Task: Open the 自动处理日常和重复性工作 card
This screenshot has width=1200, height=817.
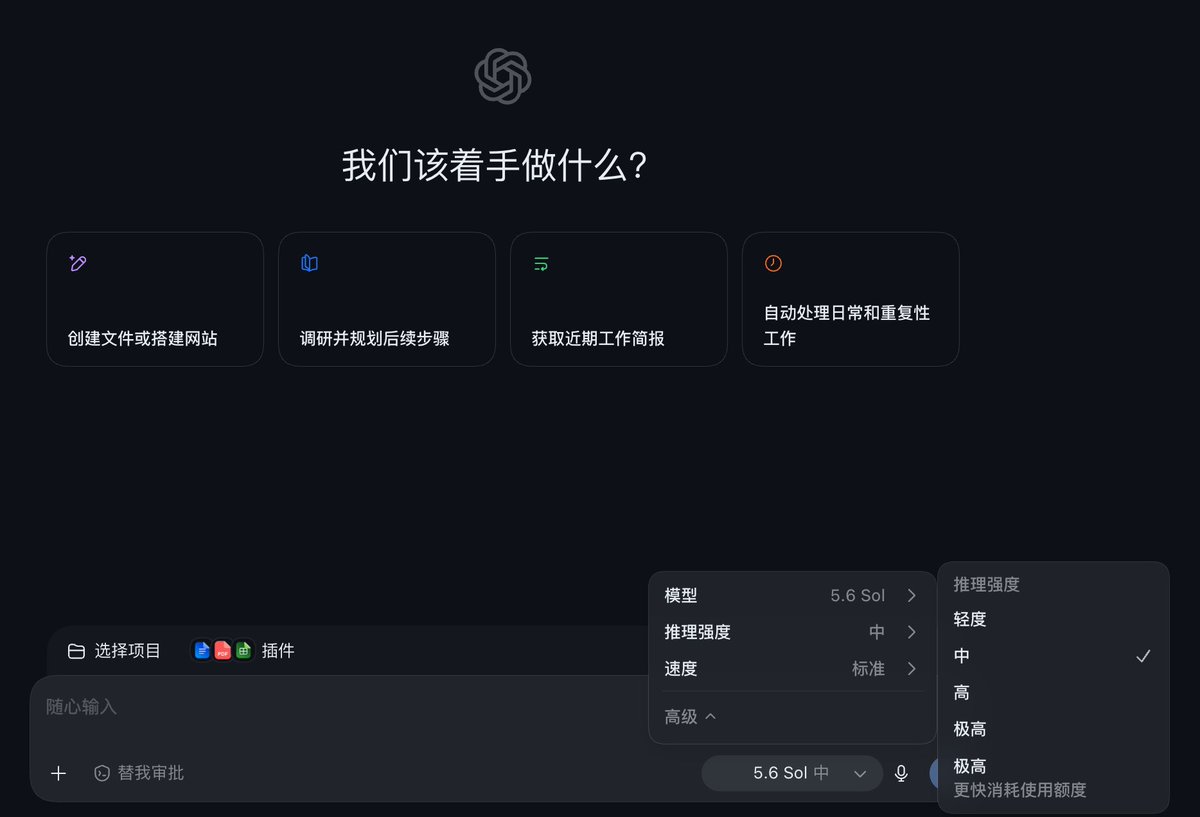Action: pyautogui.click(x=851, y=299)
